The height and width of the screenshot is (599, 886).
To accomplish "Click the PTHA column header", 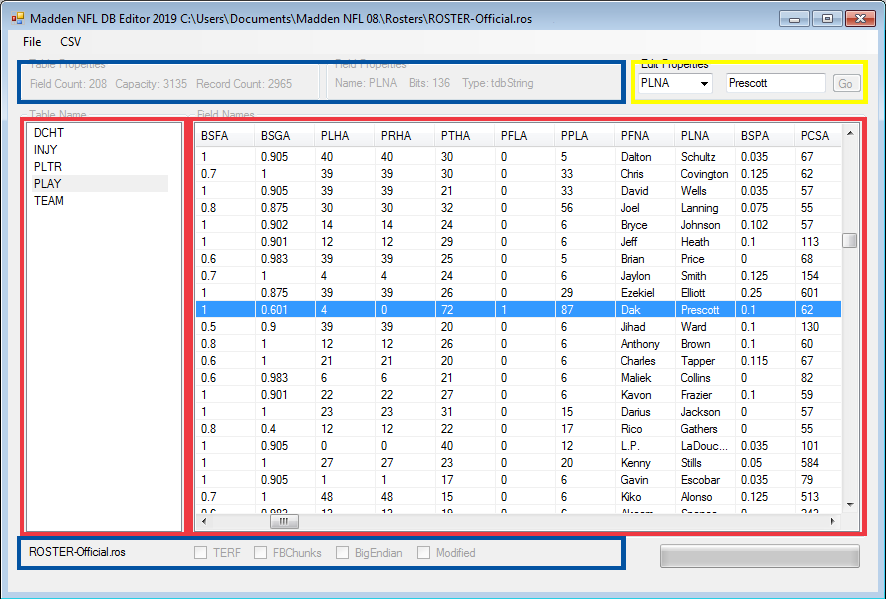I will 464,136.
